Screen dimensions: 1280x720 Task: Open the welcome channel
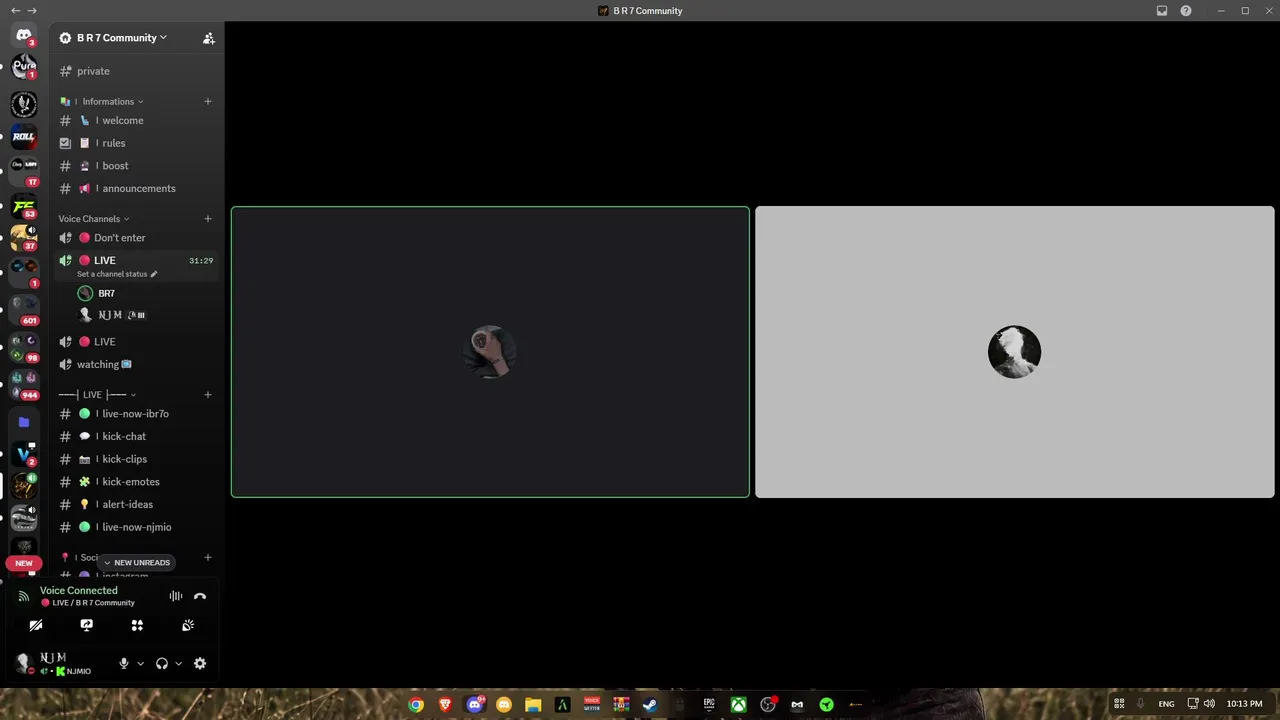(x=137, y=120)
